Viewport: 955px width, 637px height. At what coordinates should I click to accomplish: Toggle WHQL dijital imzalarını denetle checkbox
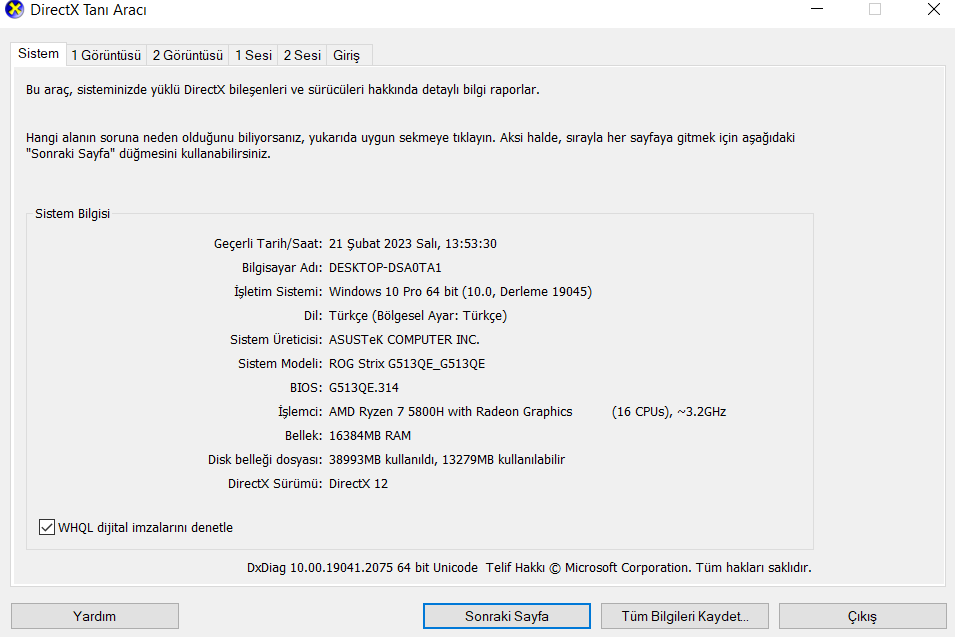tap(47, 527)
